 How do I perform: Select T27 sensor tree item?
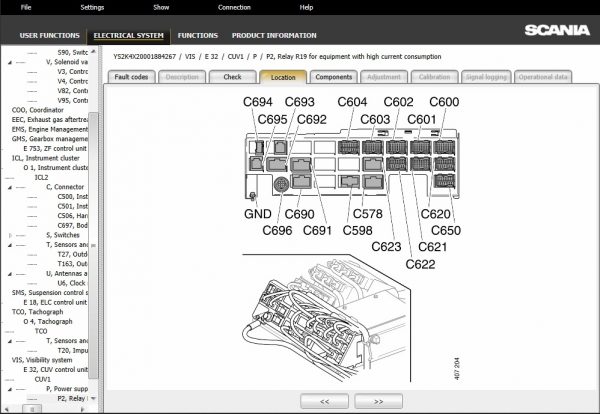72,254
